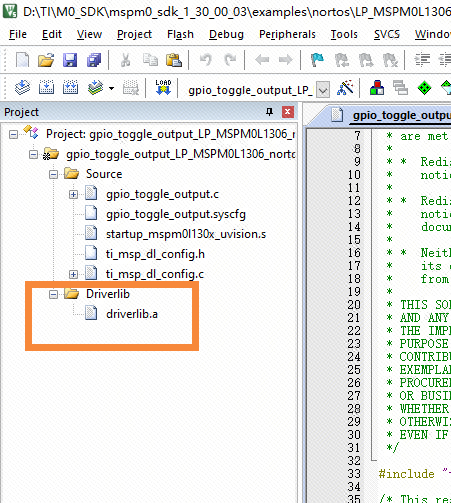451x503 pixels.
Task: Open the Edit menu
Action: tap(52, 34)
